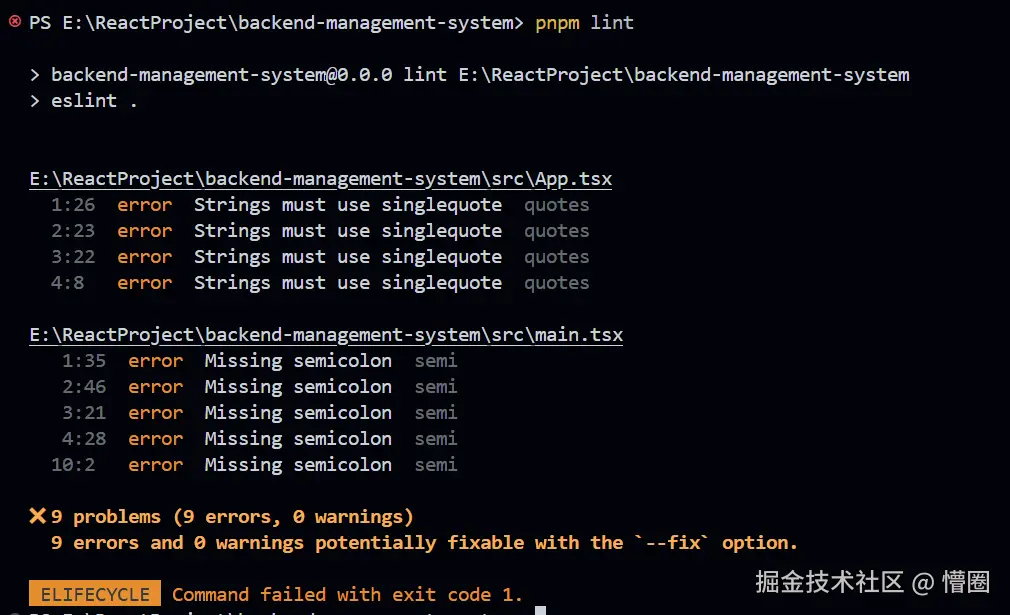The height and width of the screenshot is (615, 1010).
Task: Click the 4:28 error location
Action: [x=84, y=439]
